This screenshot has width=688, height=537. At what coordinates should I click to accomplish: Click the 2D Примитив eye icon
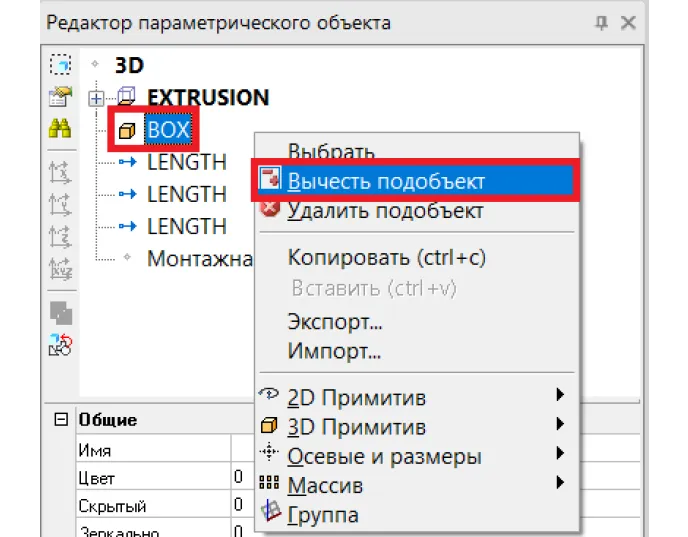[x=269, y=394]
